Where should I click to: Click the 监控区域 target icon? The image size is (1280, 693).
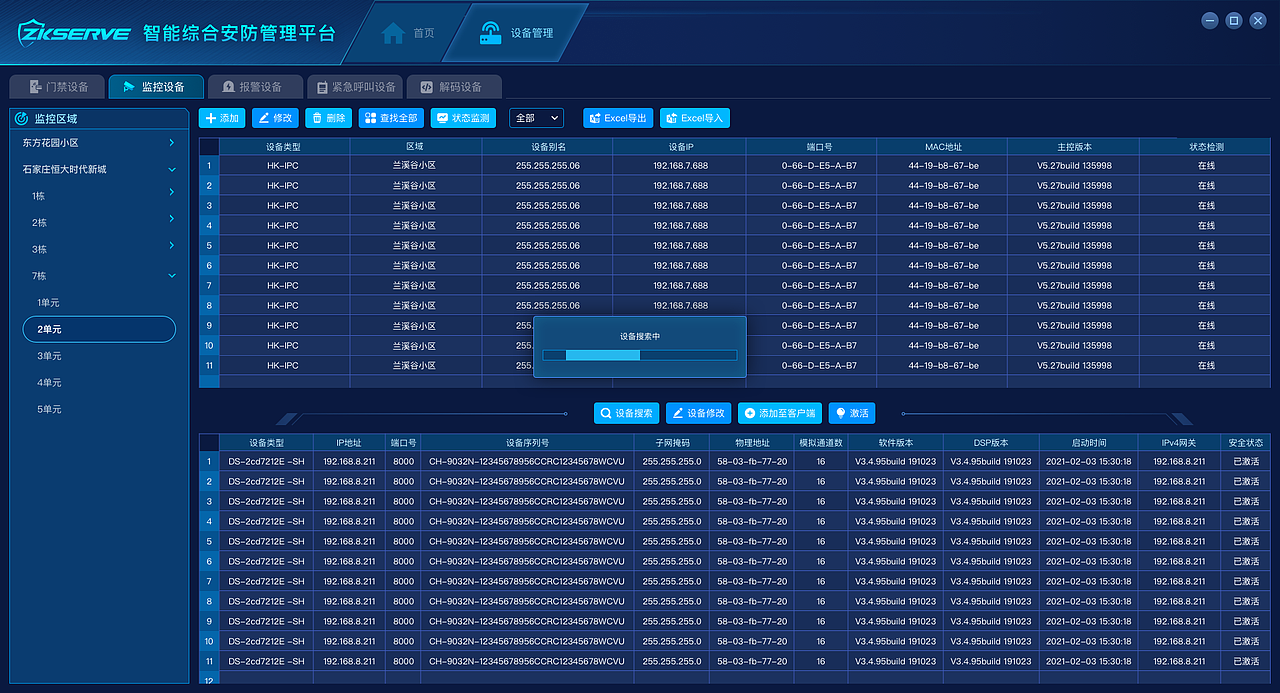pos(21,118)
